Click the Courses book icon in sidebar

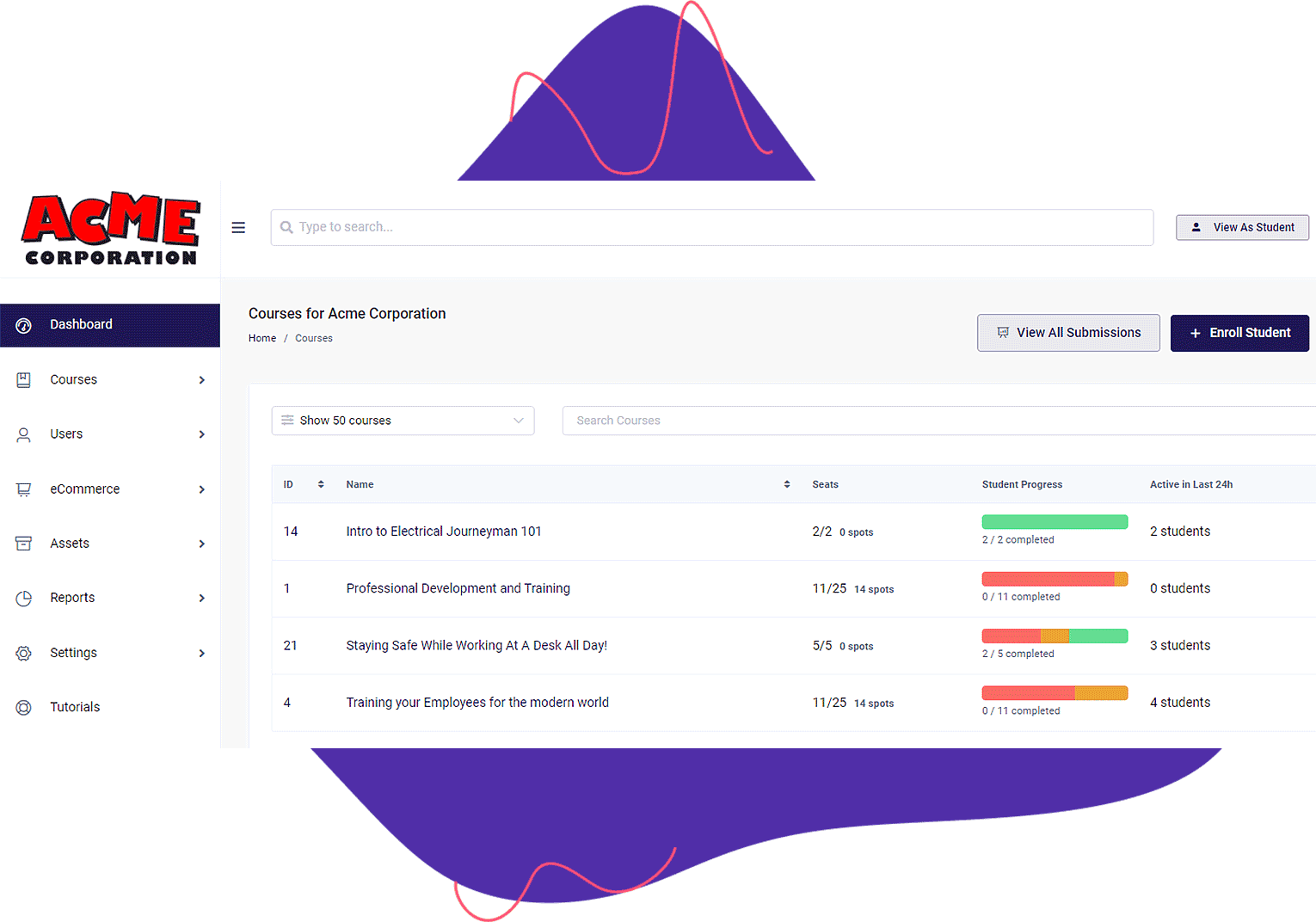24,380
